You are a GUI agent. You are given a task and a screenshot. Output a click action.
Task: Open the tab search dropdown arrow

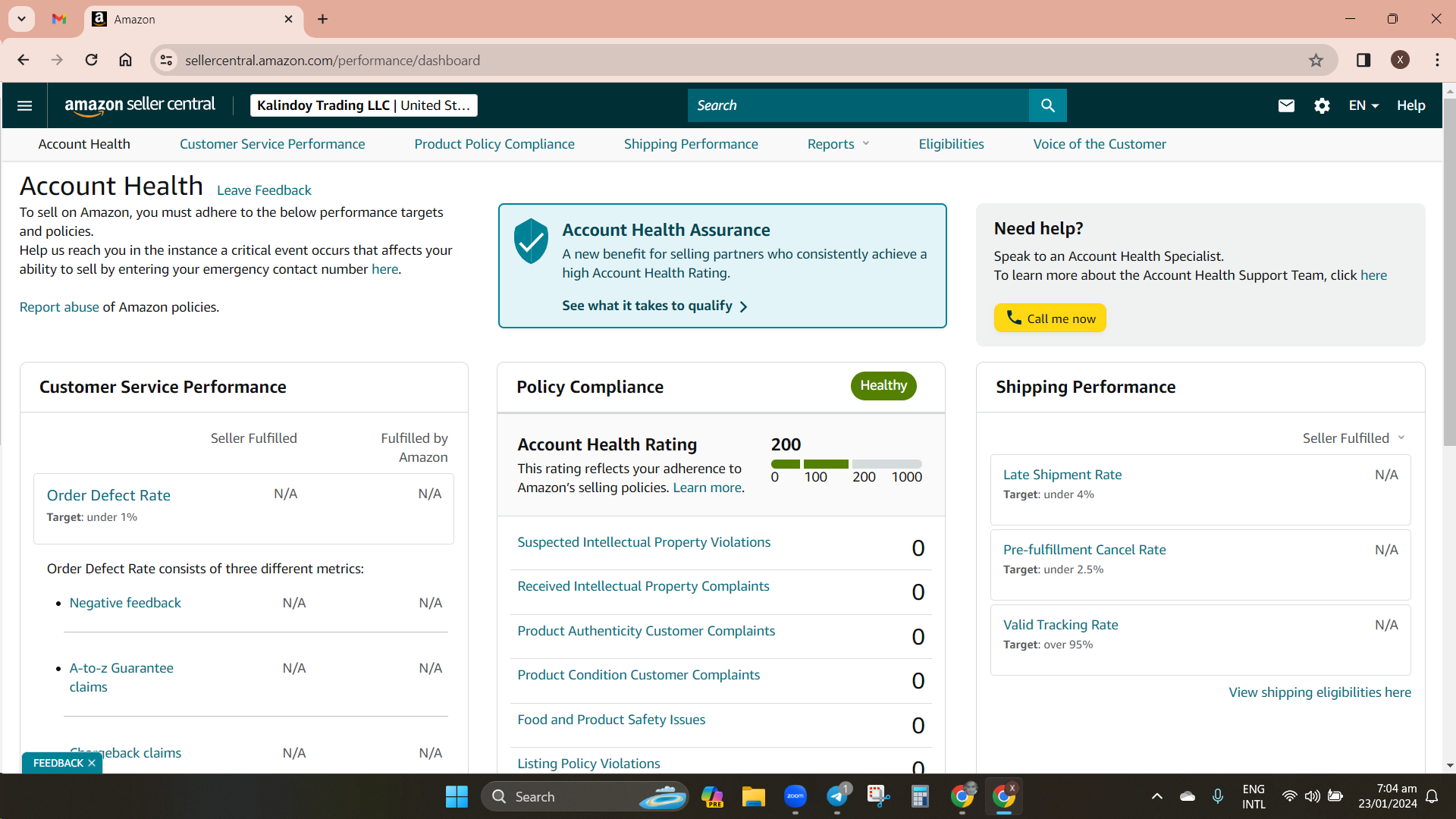tap(21, 19)
